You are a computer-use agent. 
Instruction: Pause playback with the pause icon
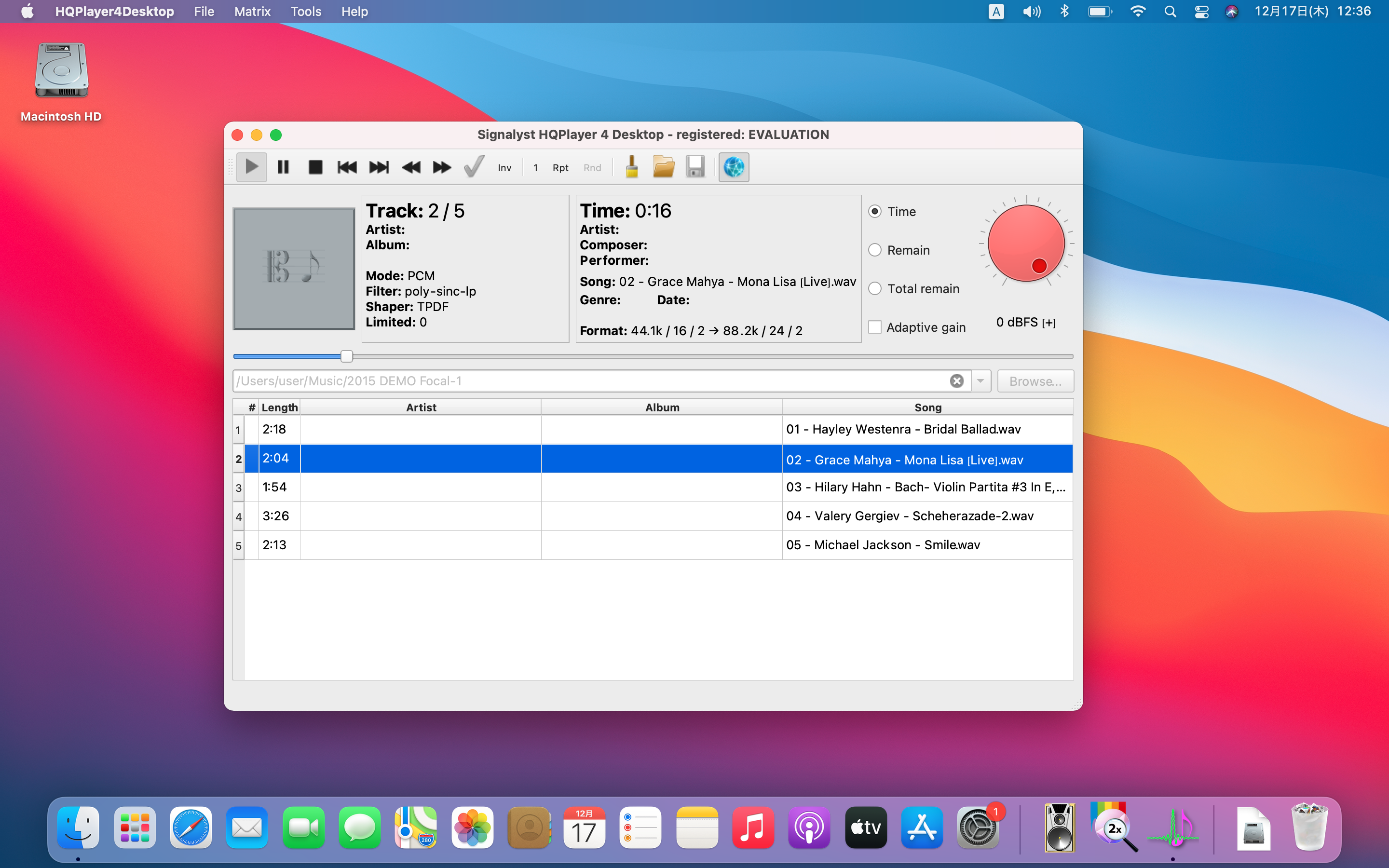283,167
